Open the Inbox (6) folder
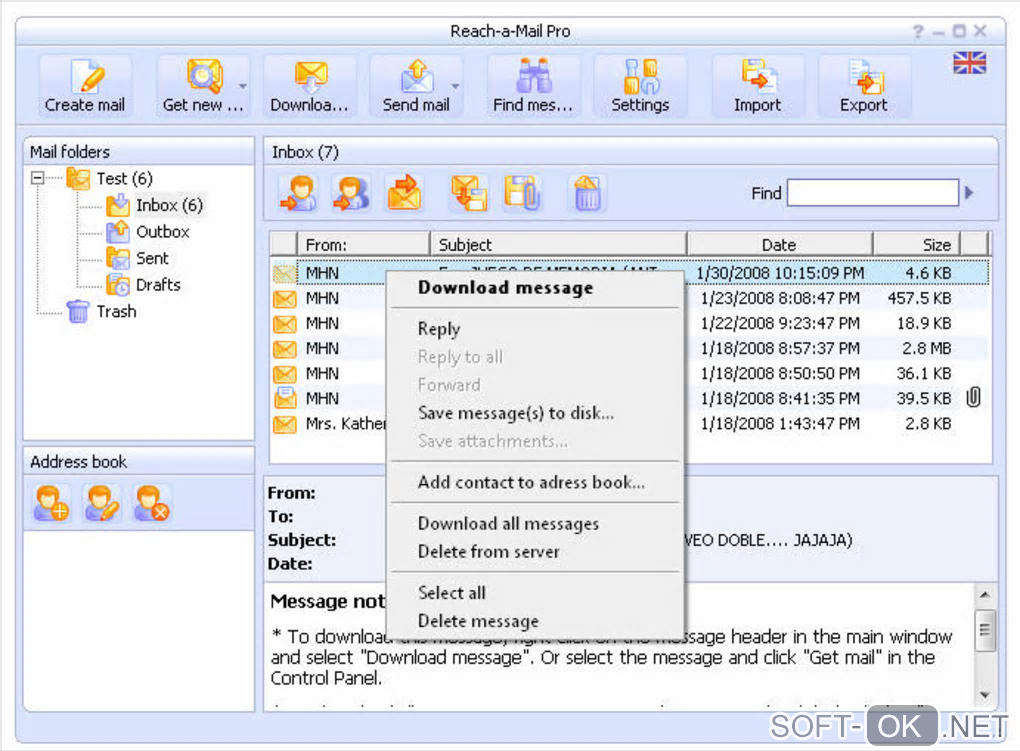The width and height of the screenshot is (1020, 751). [169, 205]
